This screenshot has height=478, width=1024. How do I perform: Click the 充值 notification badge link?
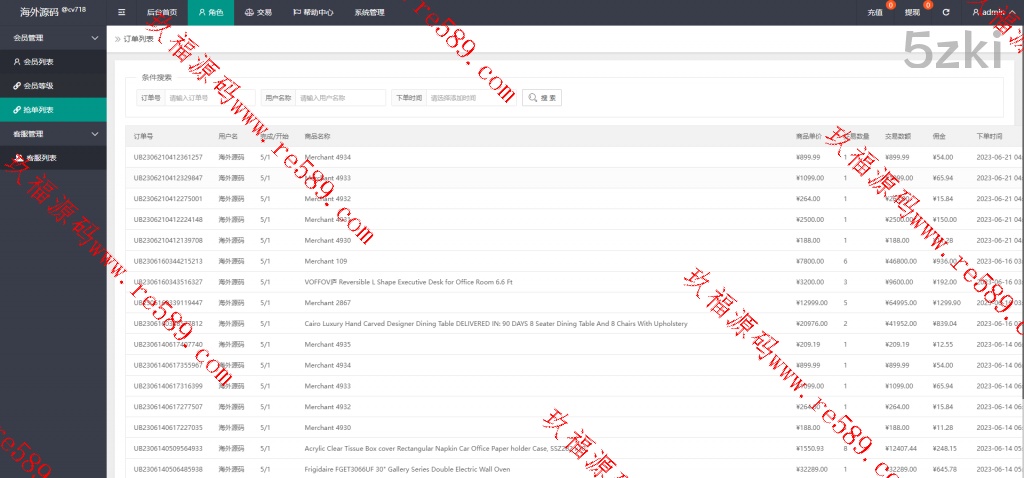[x=876, y=12]
